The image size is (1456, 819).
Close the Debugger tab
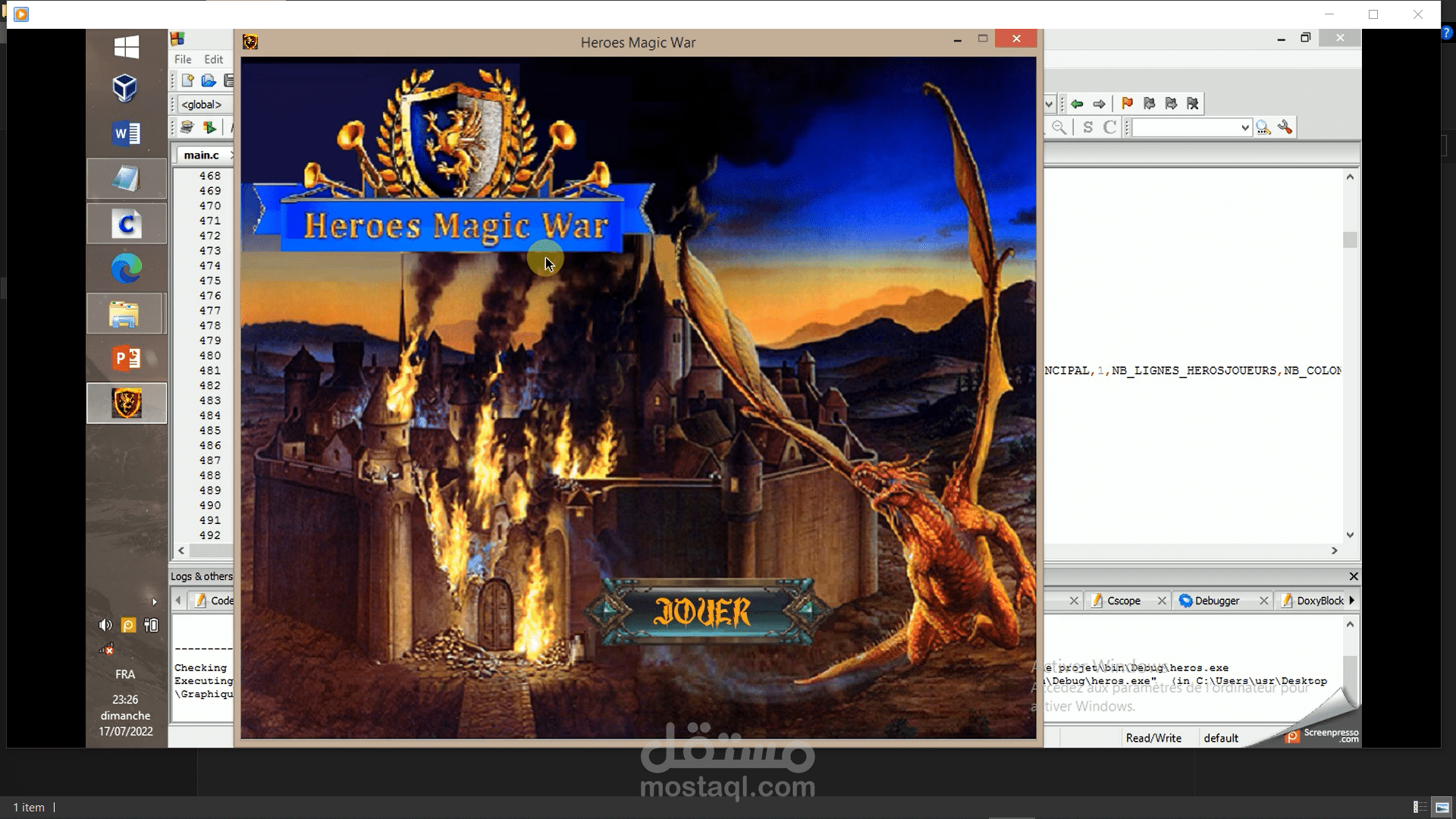1263,601
